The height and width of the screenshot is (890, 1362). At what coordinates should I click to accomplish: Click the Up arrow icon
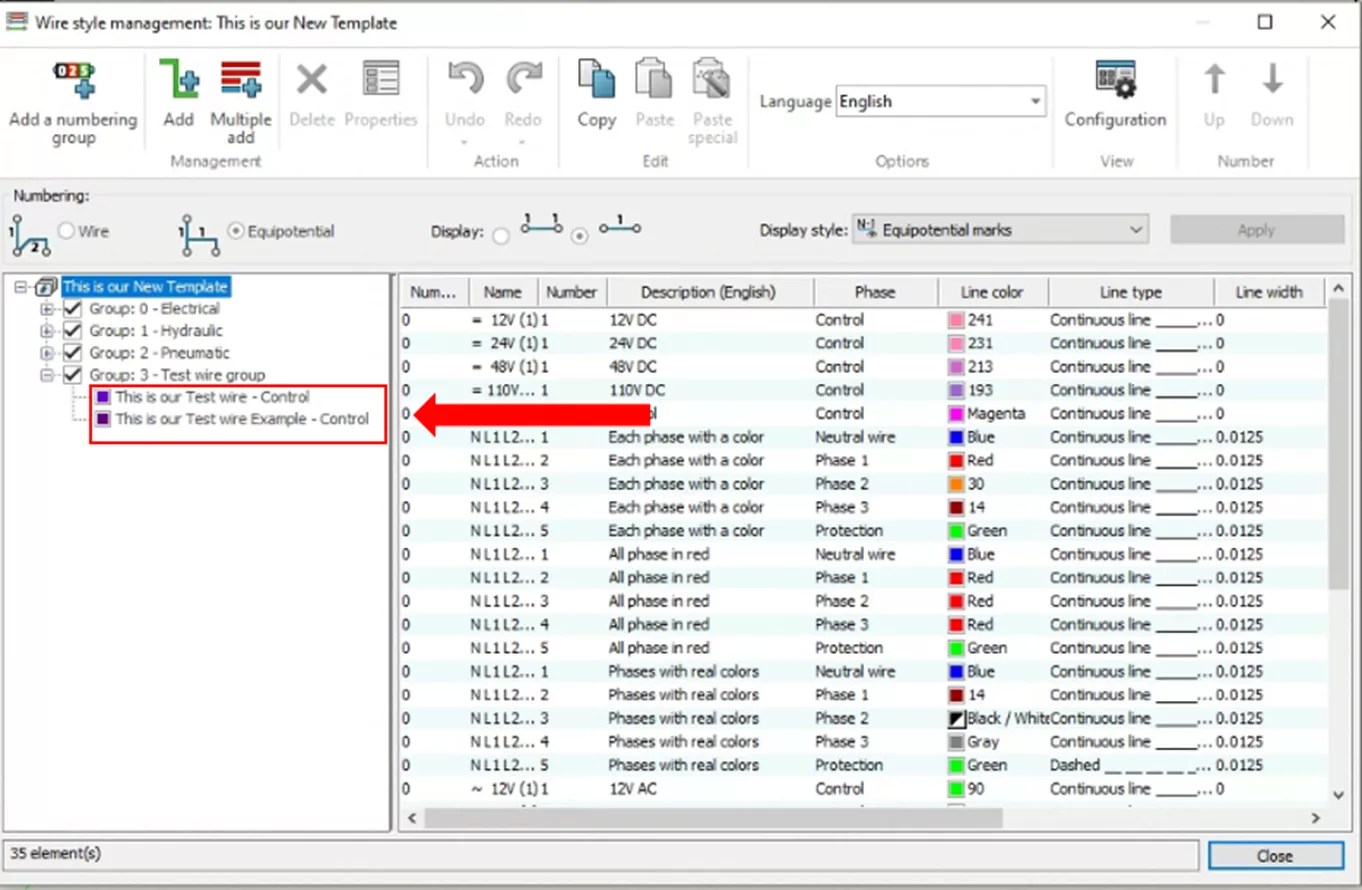pyautogui.click(x=1214, y=80)
